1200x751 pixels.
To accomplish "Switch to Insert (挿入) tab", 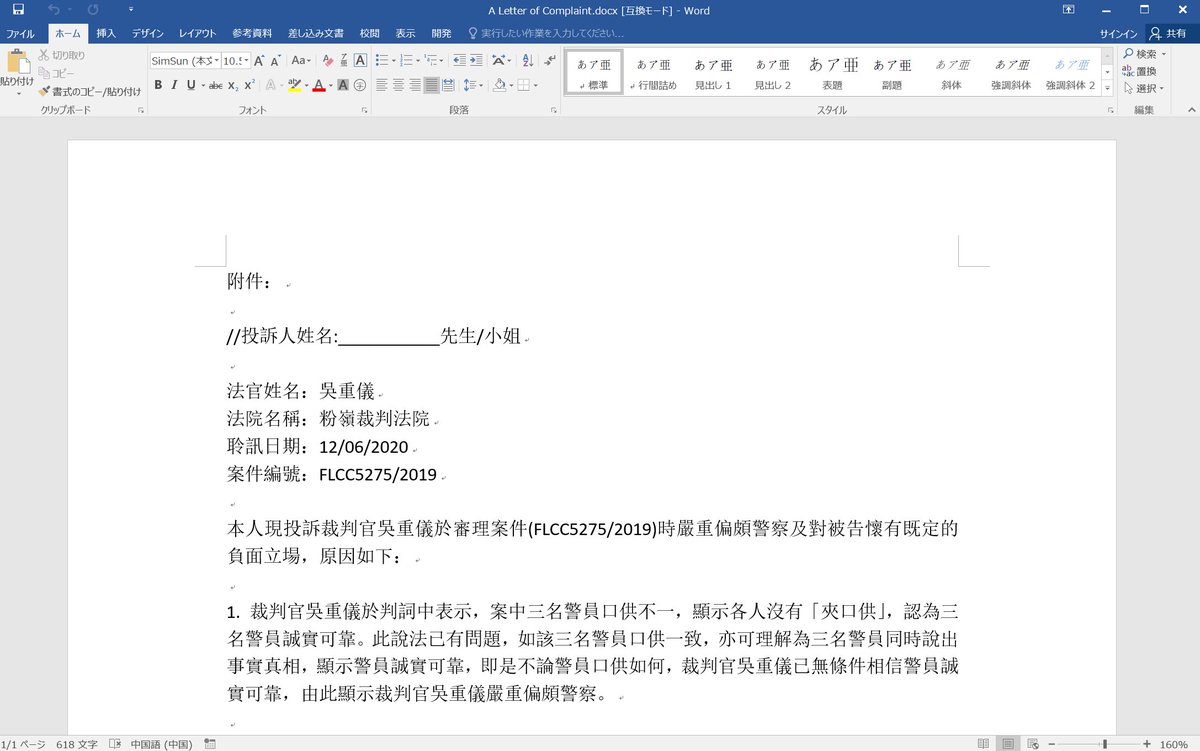I will [105, 33].
